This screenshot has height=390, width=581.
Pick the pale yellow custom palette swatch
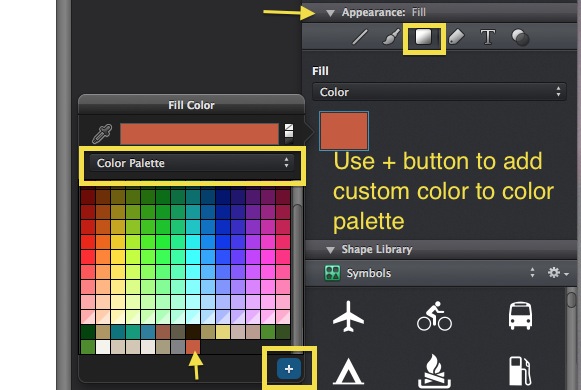(223, 332)
